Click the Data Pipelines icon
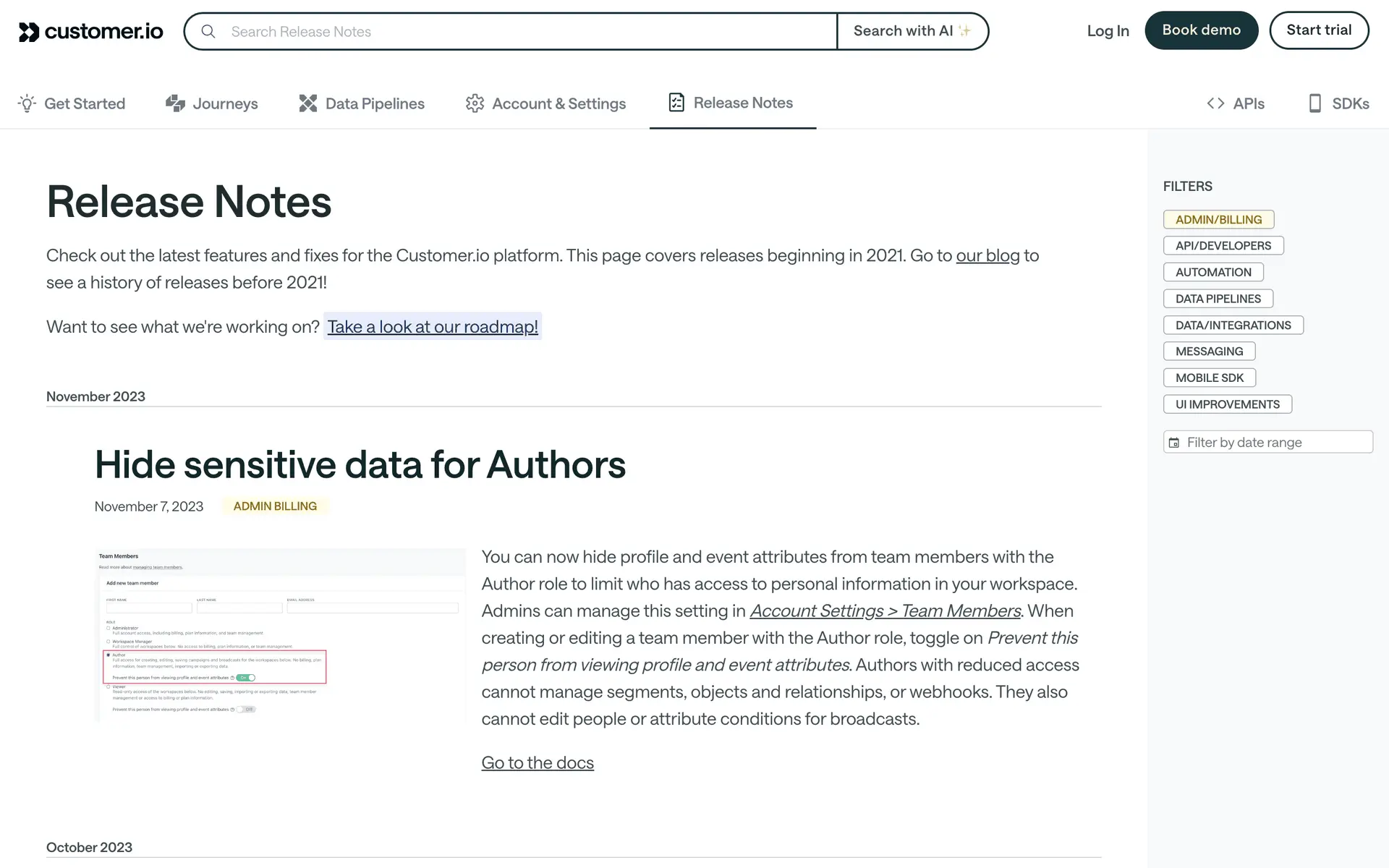Screen dimensions: 1389x868 308,103
